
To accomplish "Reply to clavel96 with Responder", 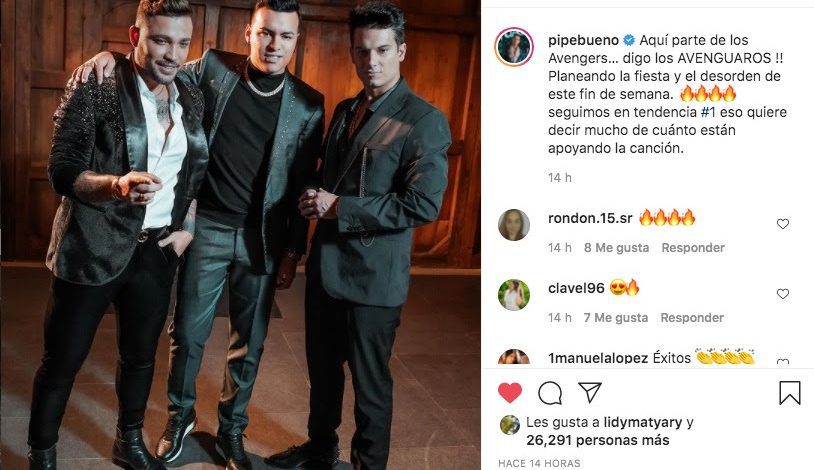I will [692, 318].
